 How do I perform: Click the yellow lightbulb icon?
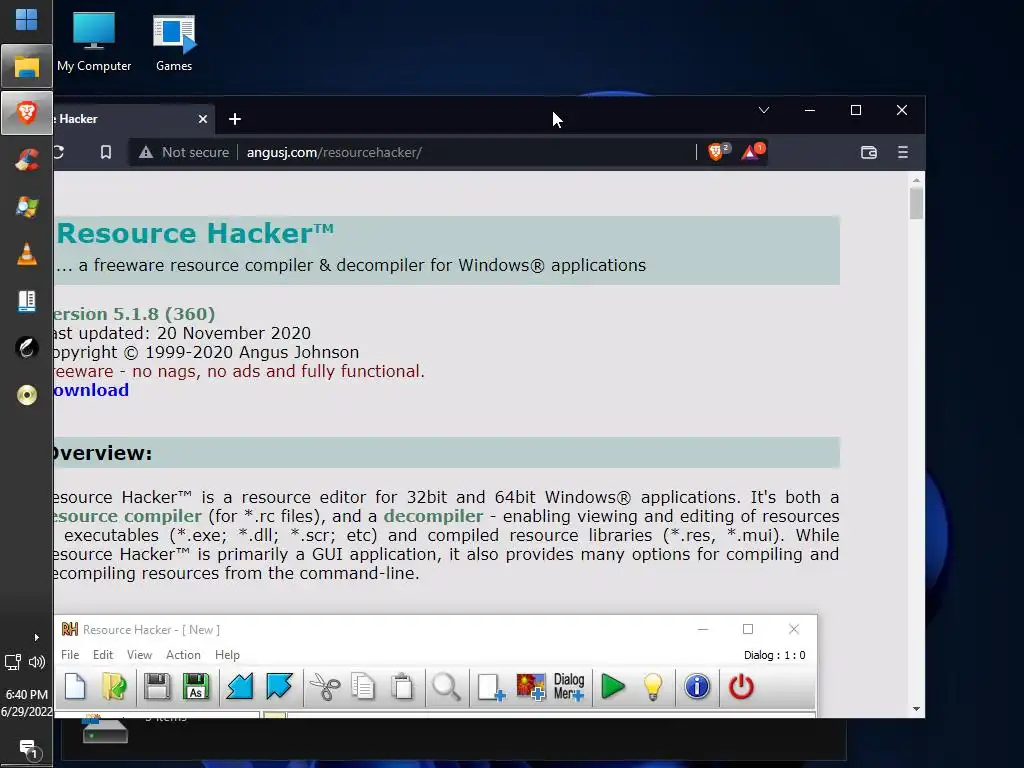point(653,687)
